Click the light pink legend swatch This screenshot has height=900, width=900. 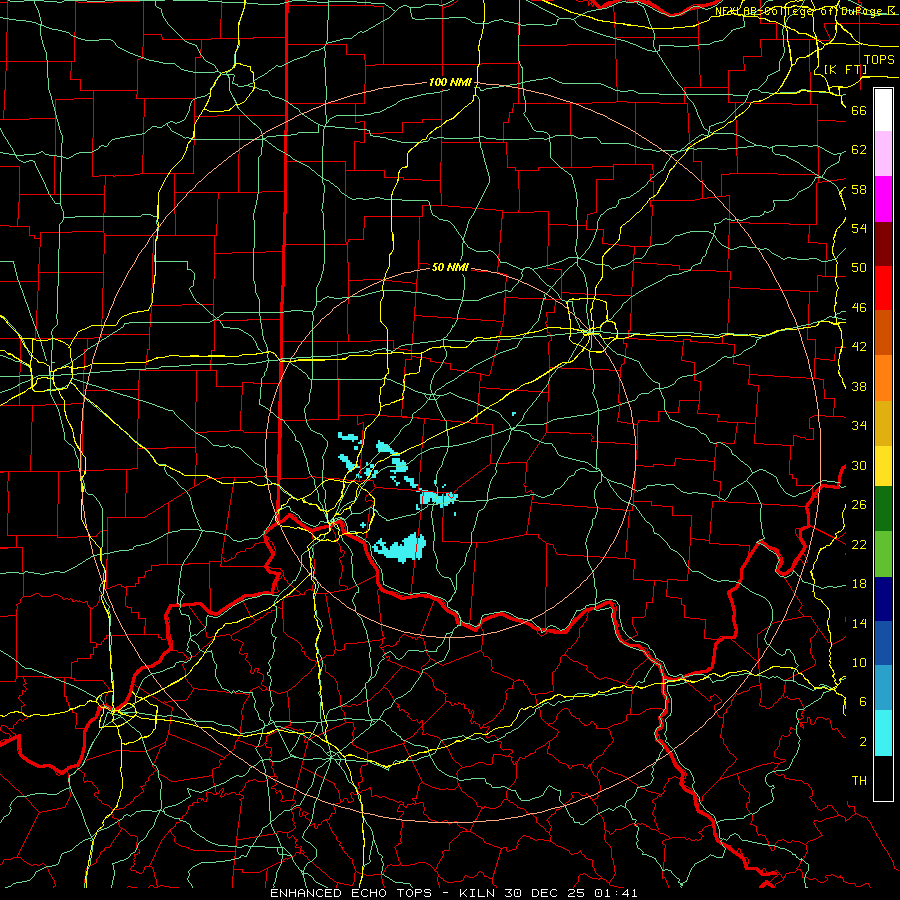[883, 153]
